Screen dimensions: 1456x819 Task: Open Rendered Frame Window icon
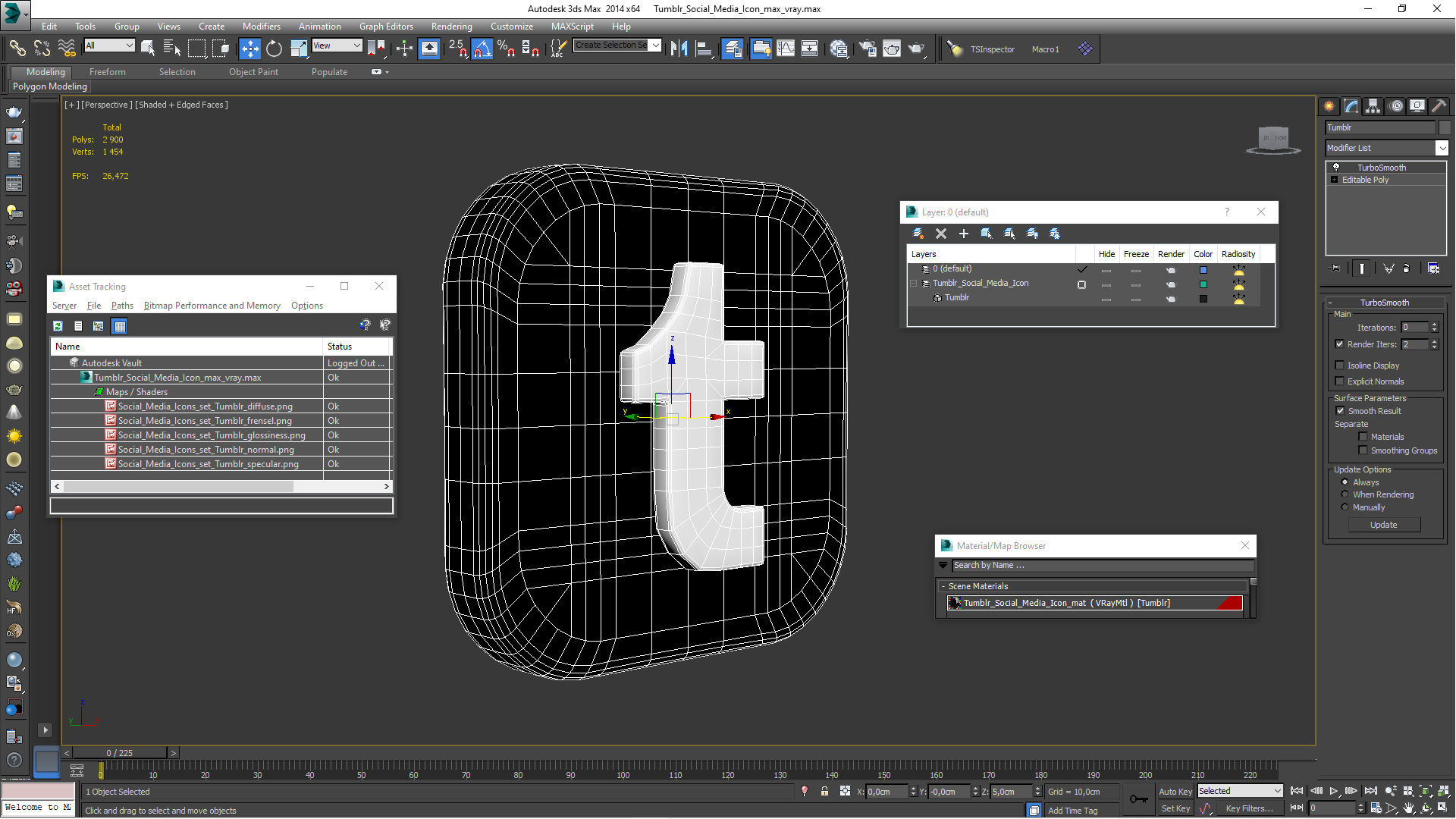(892, 49)
